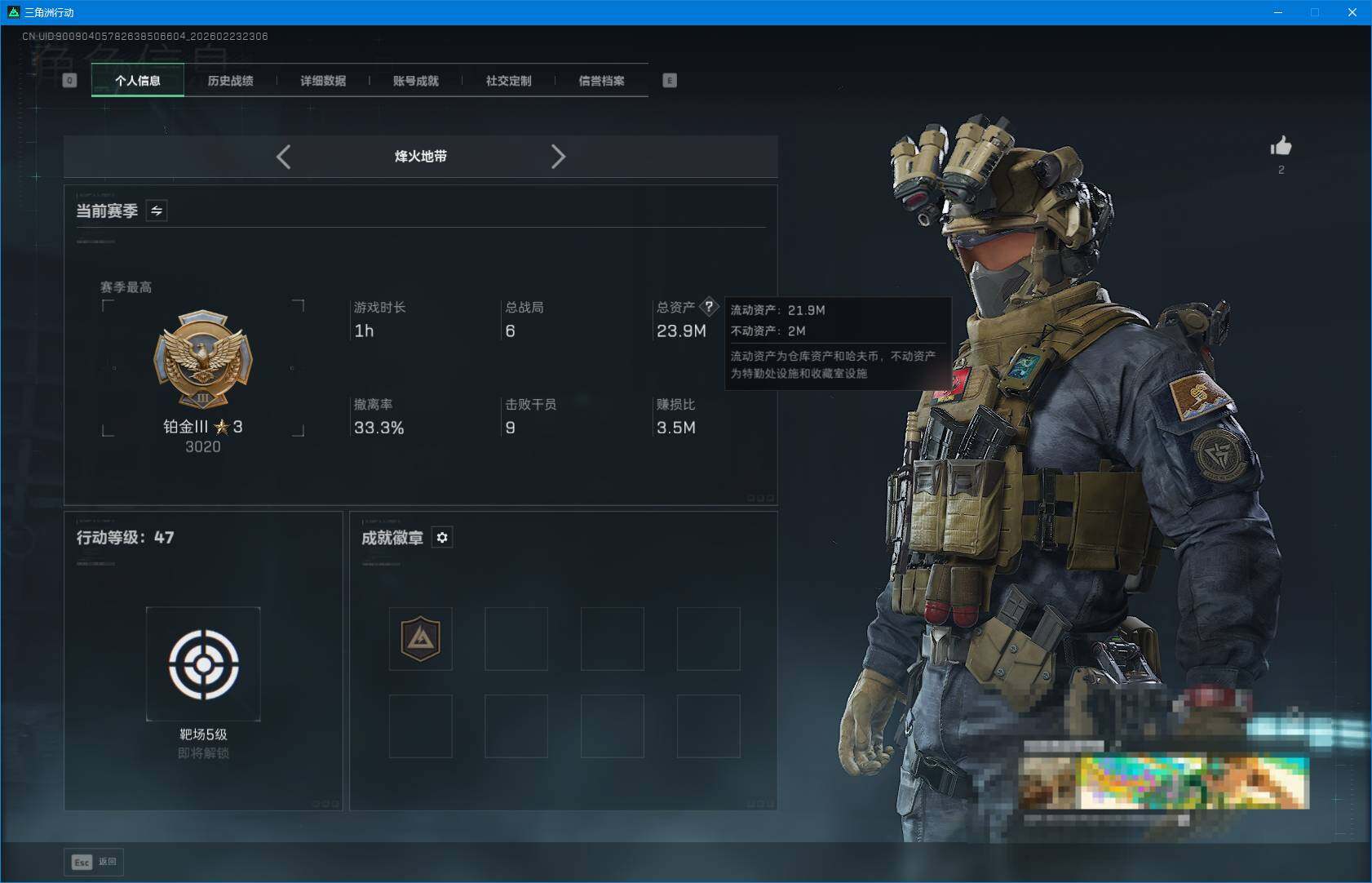Open the 总资产 help question-mark icon

click(710, 306)
